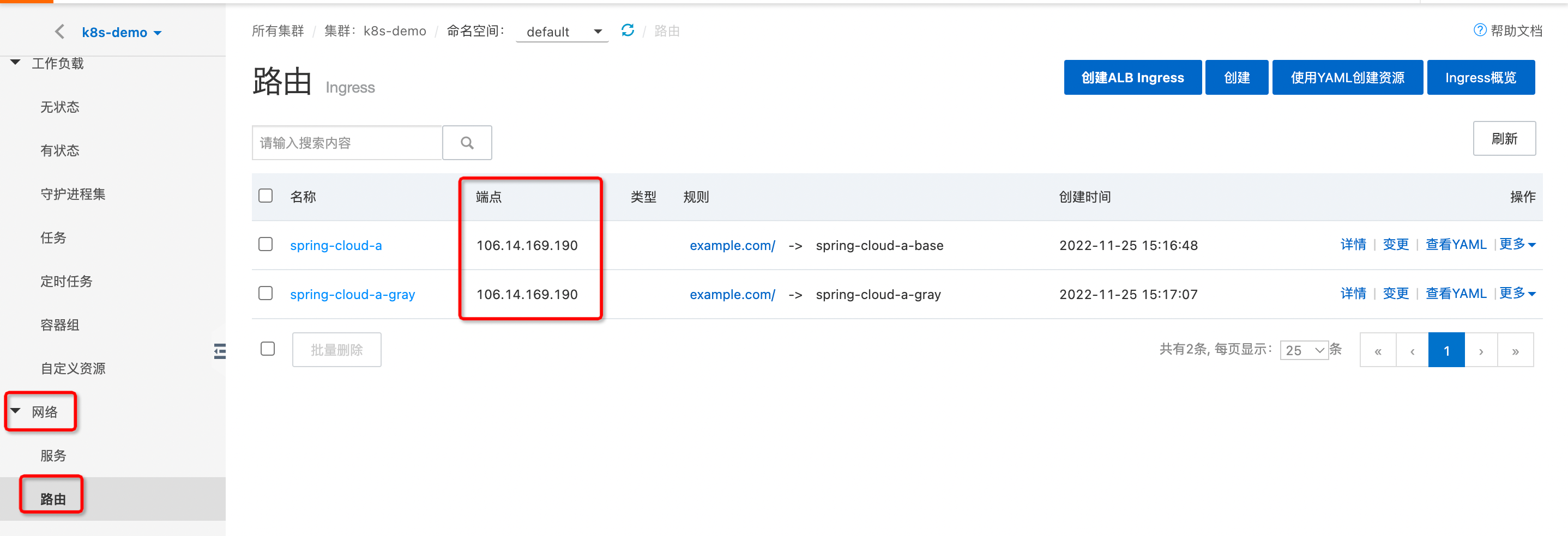
Task: Go to the first page of results
Action: tap(1378, 350)
